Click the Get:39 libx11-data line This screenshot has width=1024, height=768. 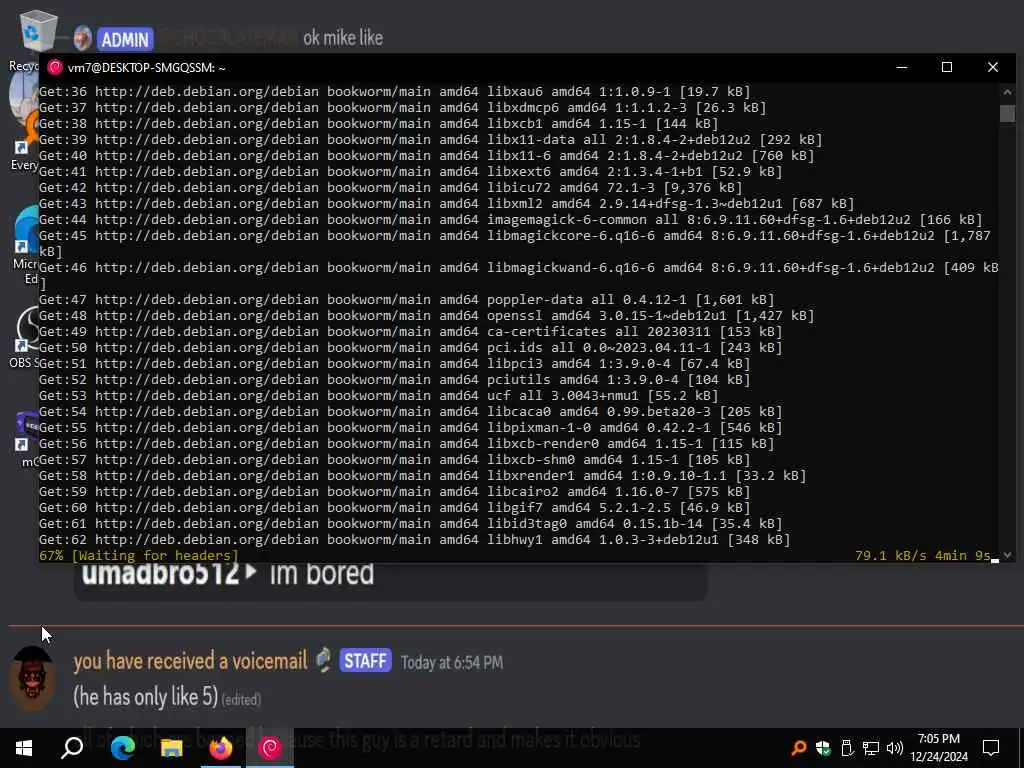coord(430,140)
